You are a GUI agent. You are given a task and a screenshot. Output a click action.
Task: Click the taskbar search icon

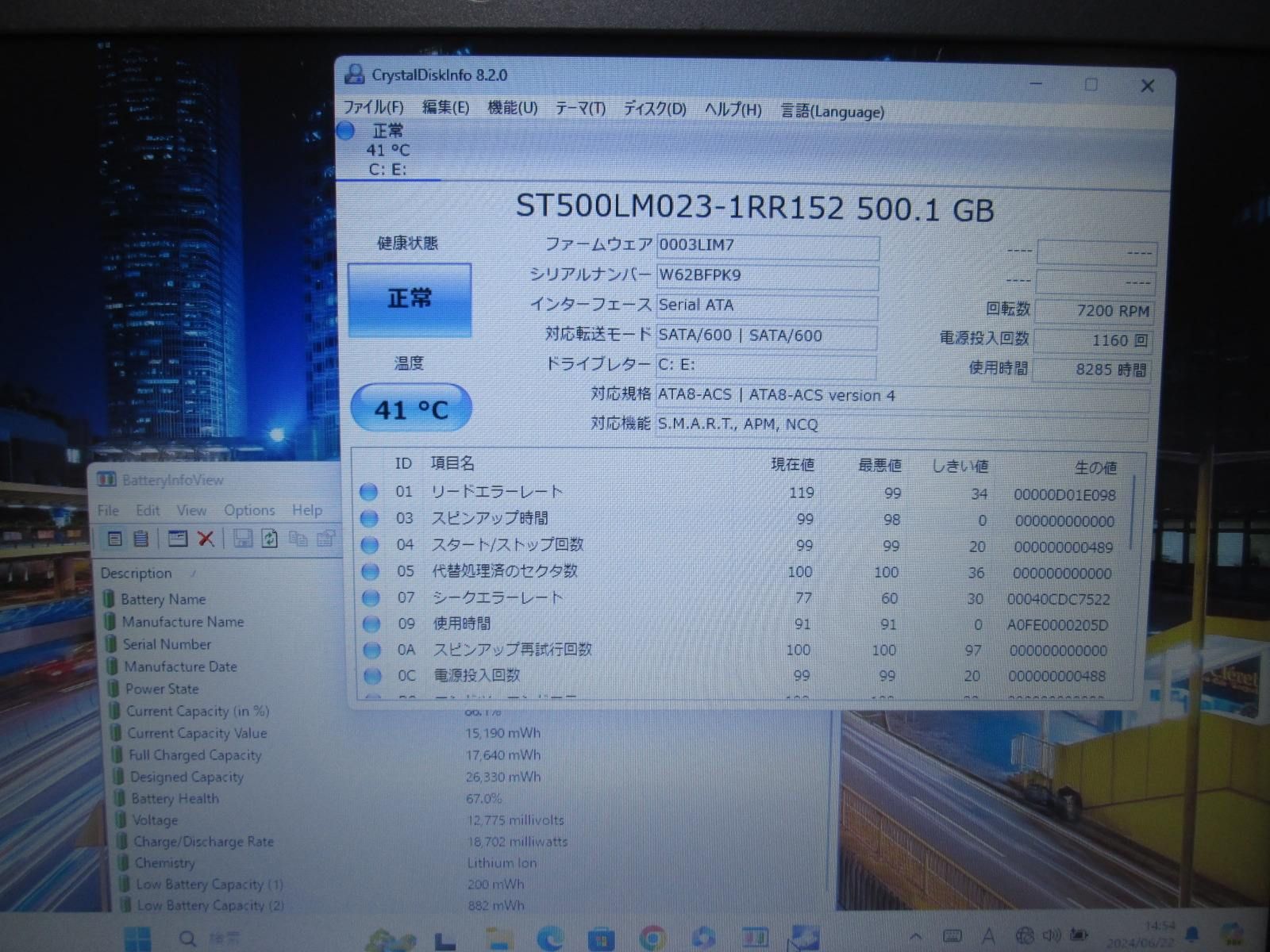(188, 939)
